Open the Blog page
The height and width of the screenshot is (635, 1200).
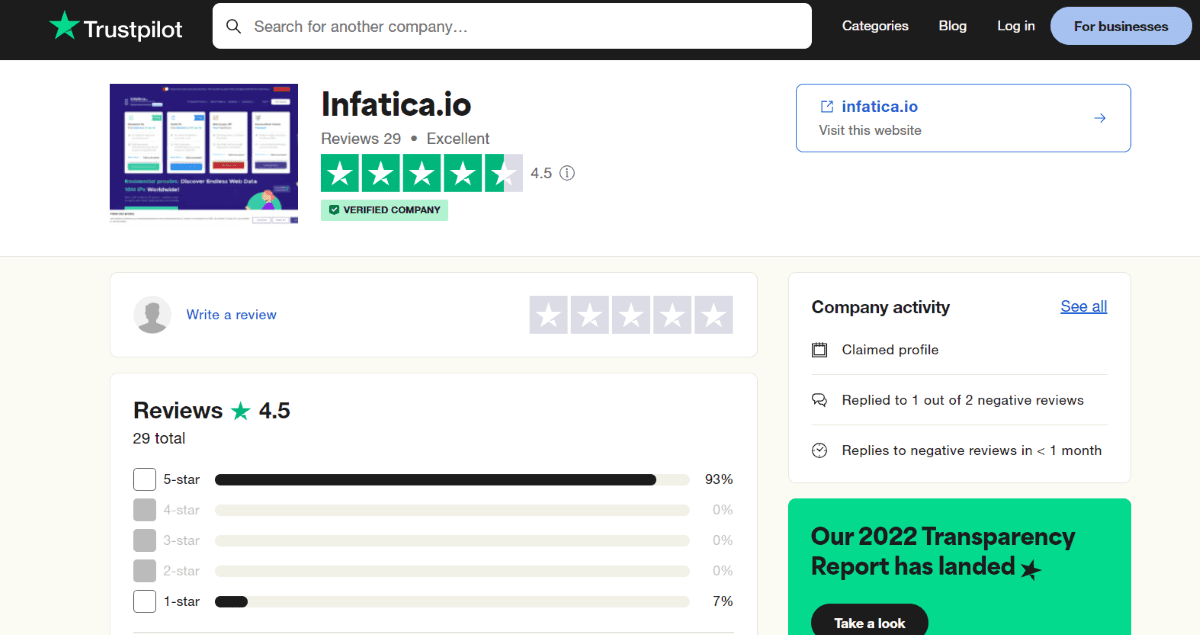(953, 26)
